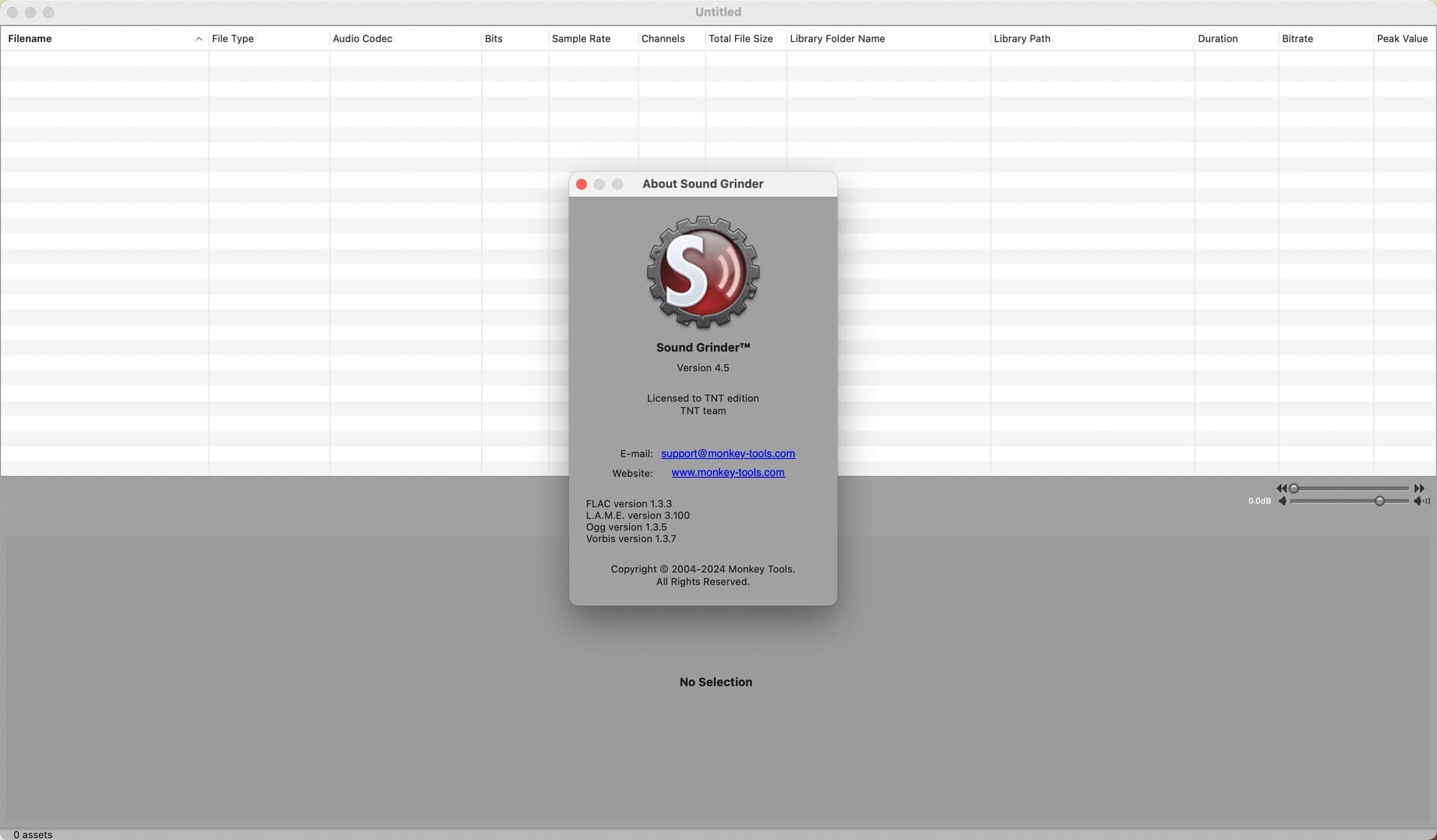The height and width of the screenshot is (840, 1437).
Task: Open the support@monkey-tools.com email link
Action: pyautogui.click(x=727, y=453)
